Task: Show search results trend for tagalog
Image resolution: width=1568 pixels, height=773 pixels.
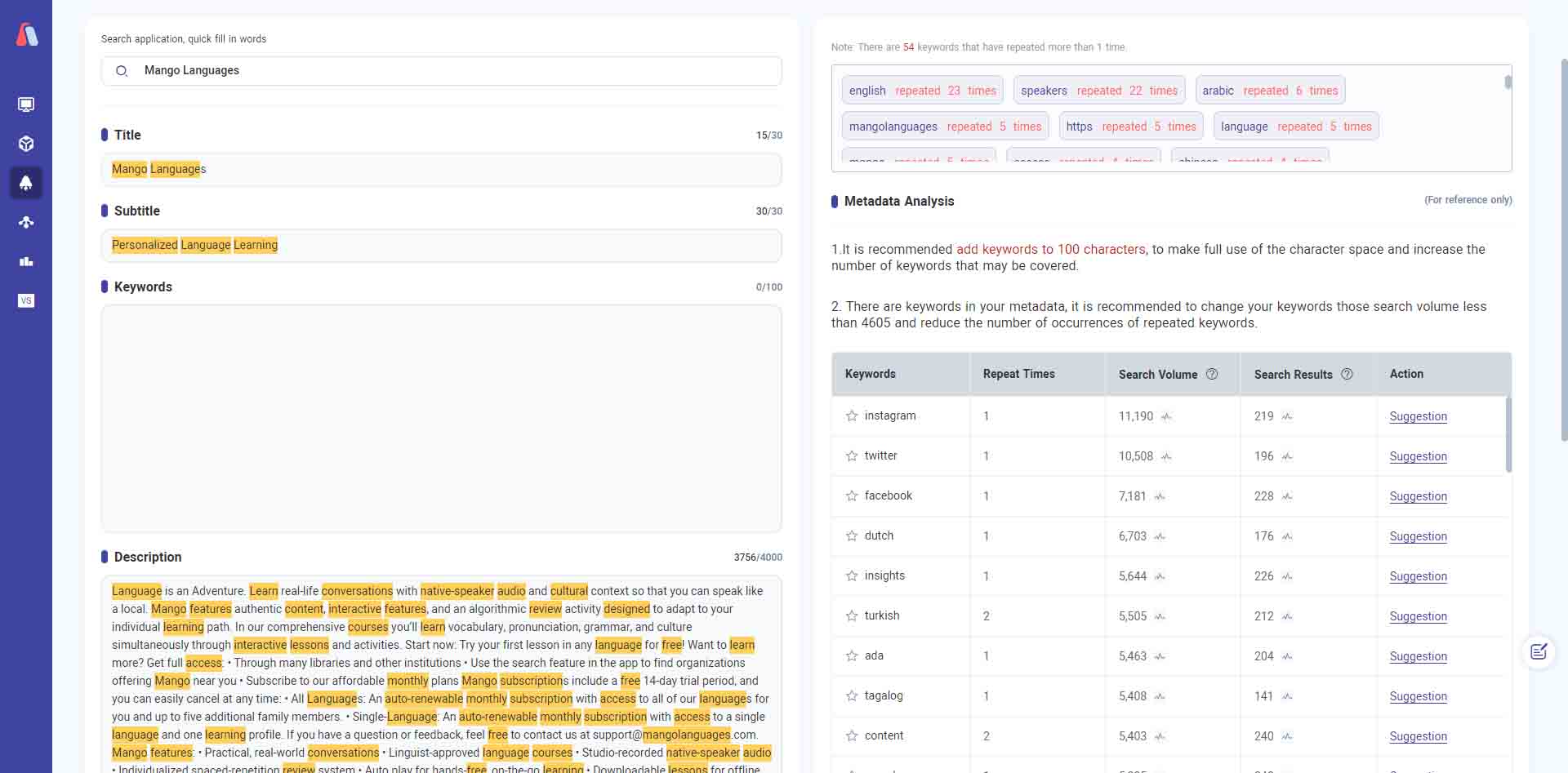Action: (x=1287, y=696)
